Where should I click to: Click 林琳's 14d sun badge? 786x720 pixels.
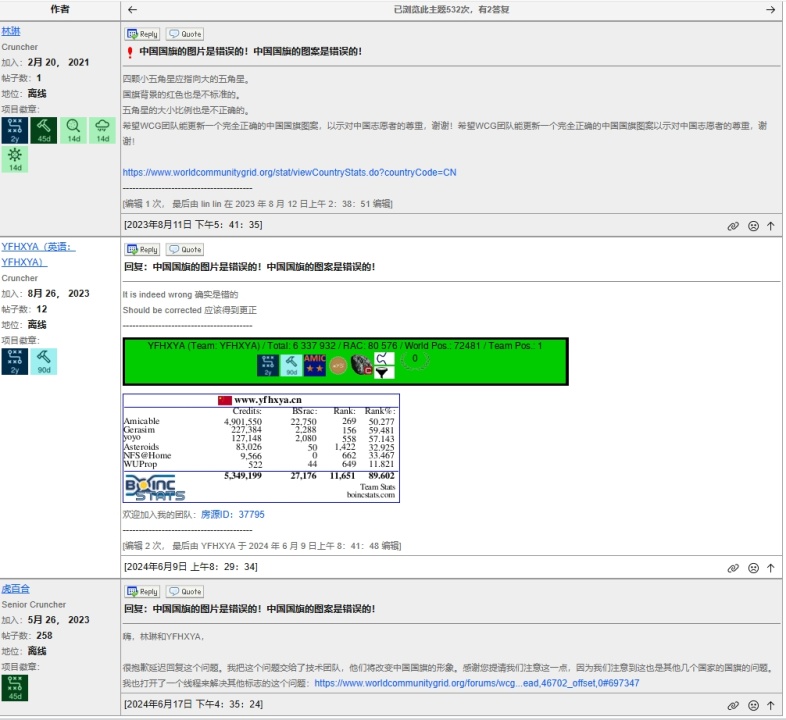tap(15, 159)
